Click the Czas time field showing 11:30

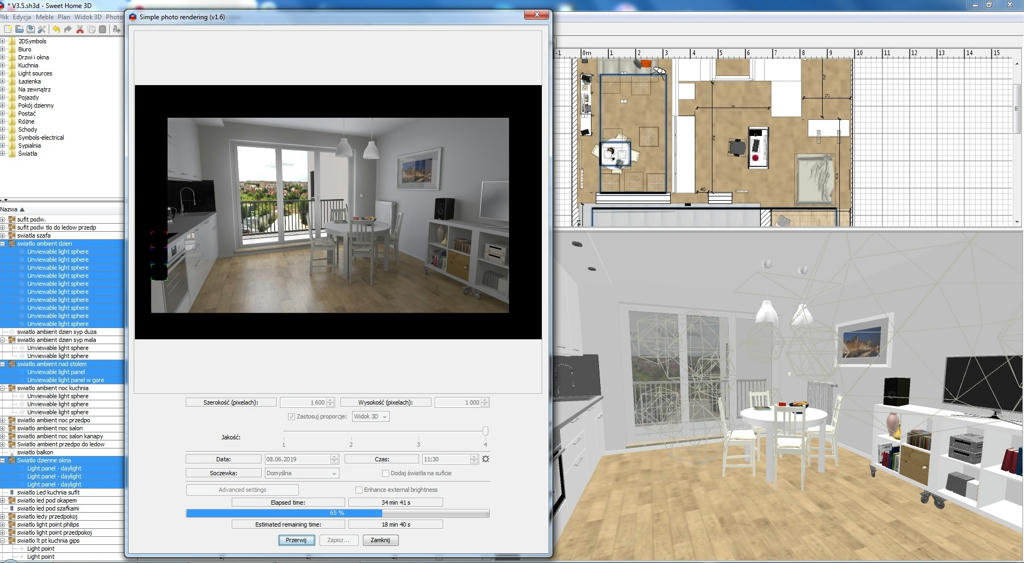coord(446,459)
